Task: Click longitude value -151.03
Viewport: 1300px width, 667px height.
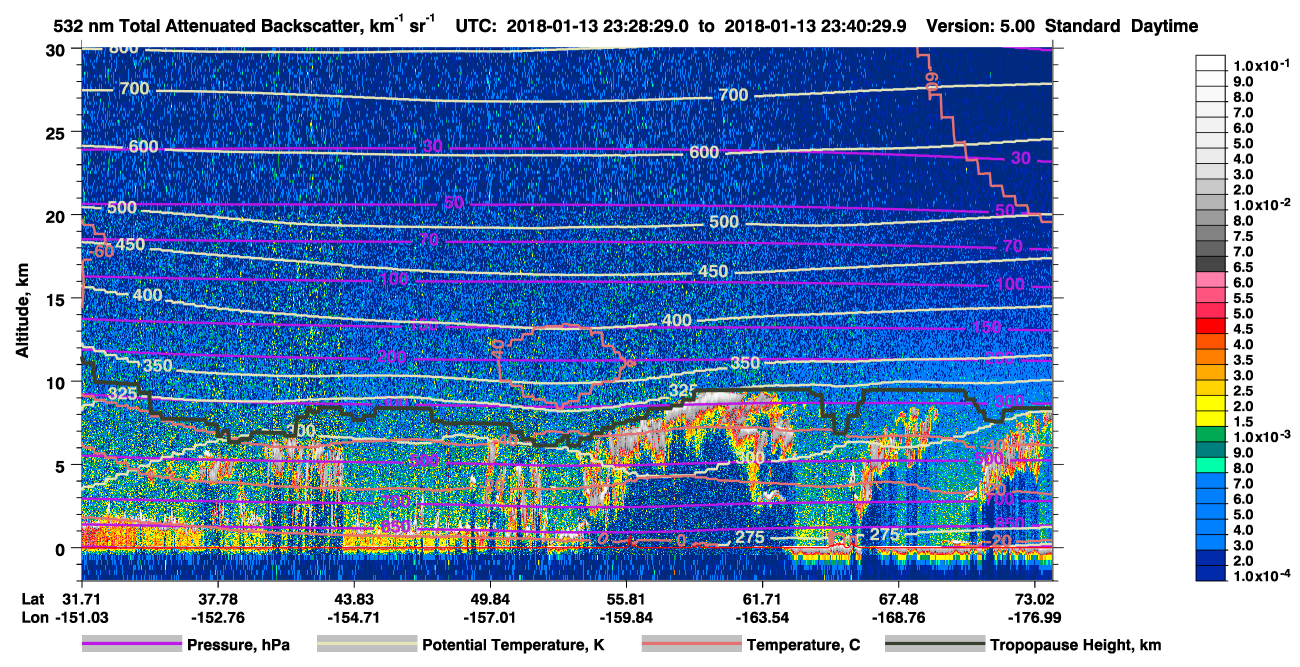Action: pyautogui.click(x=84, y=617)
